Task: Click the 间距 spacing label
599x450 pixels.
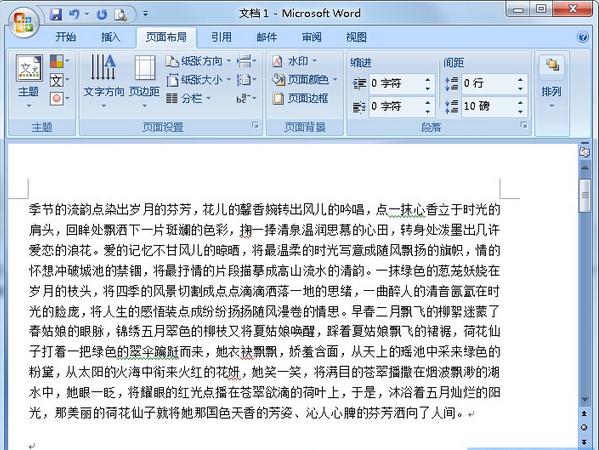Action: tap(453, 63)
